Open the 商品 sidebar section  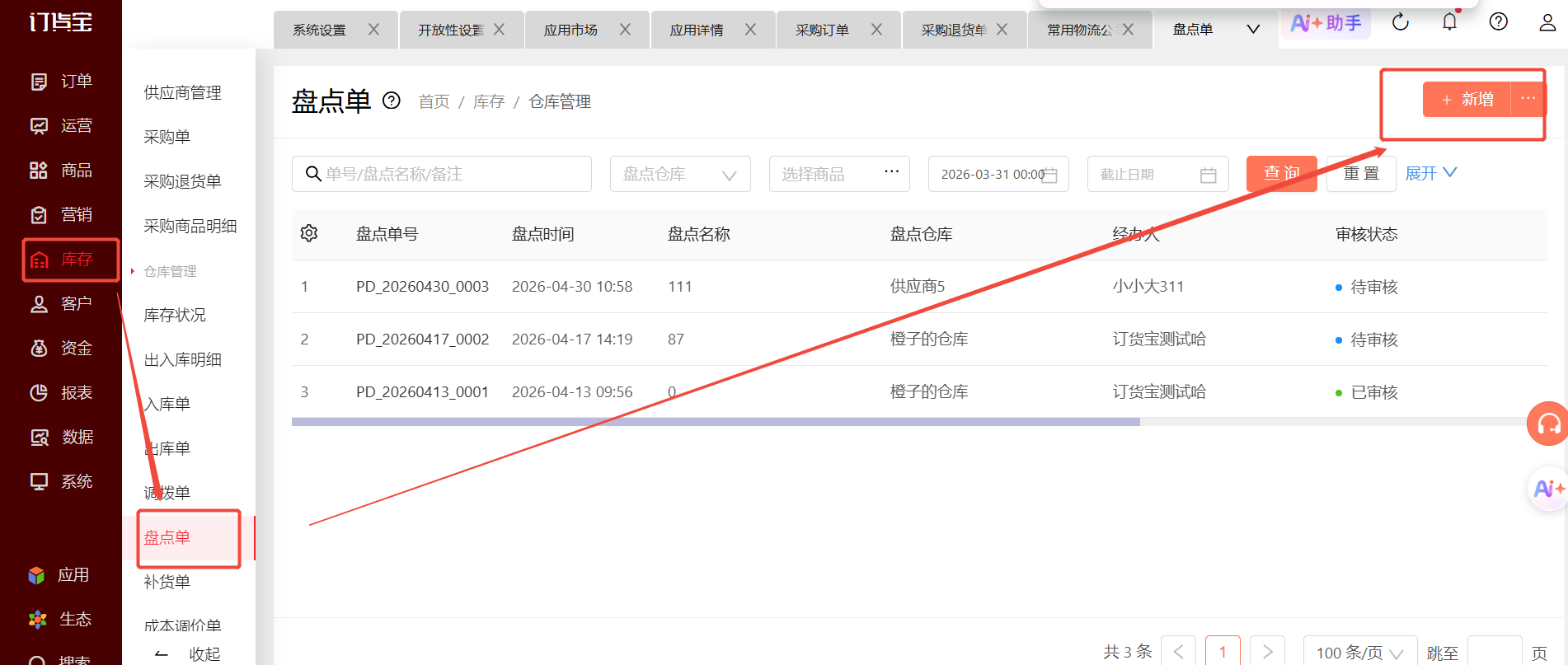61,171
